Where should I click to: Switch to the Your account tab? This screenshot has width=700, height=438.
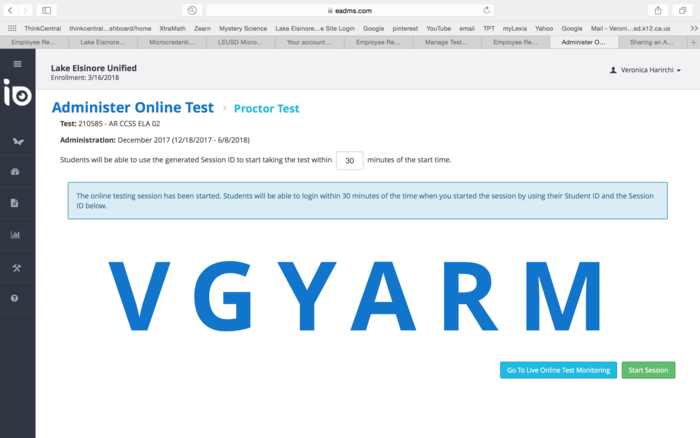tap(308, 43)
